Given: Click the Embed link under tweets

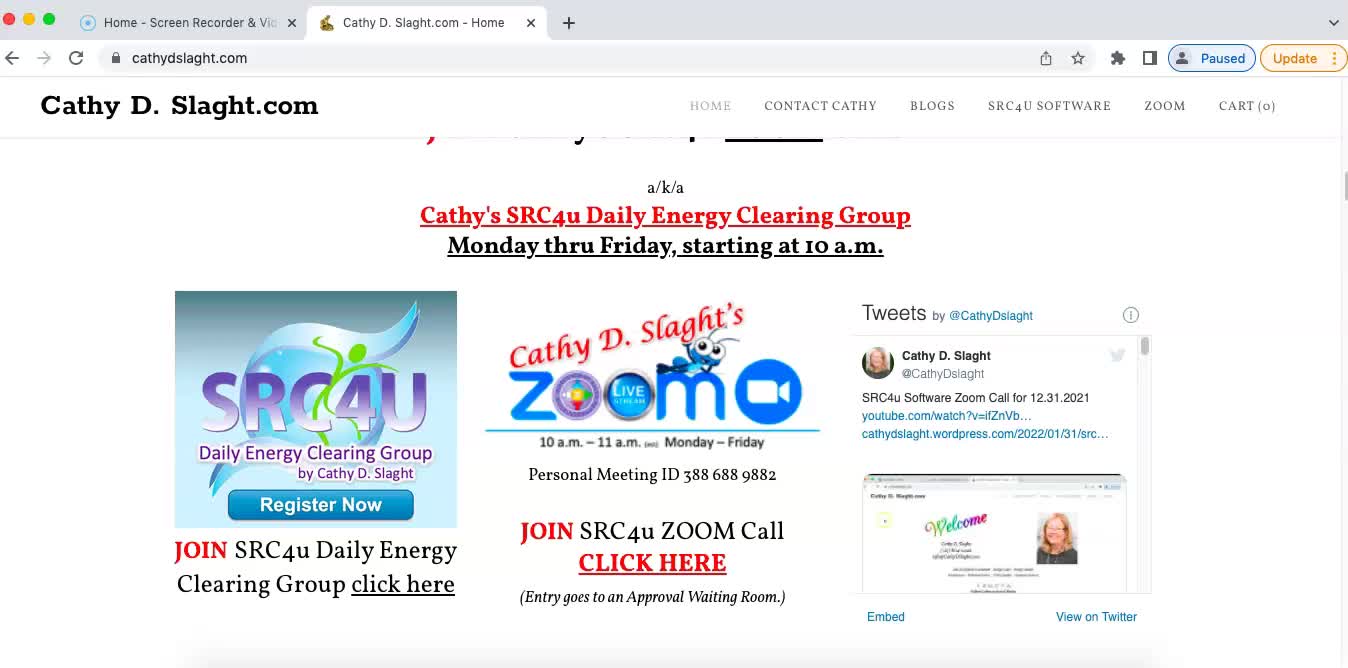Looking at the screenshot, I should coord(886,617).
